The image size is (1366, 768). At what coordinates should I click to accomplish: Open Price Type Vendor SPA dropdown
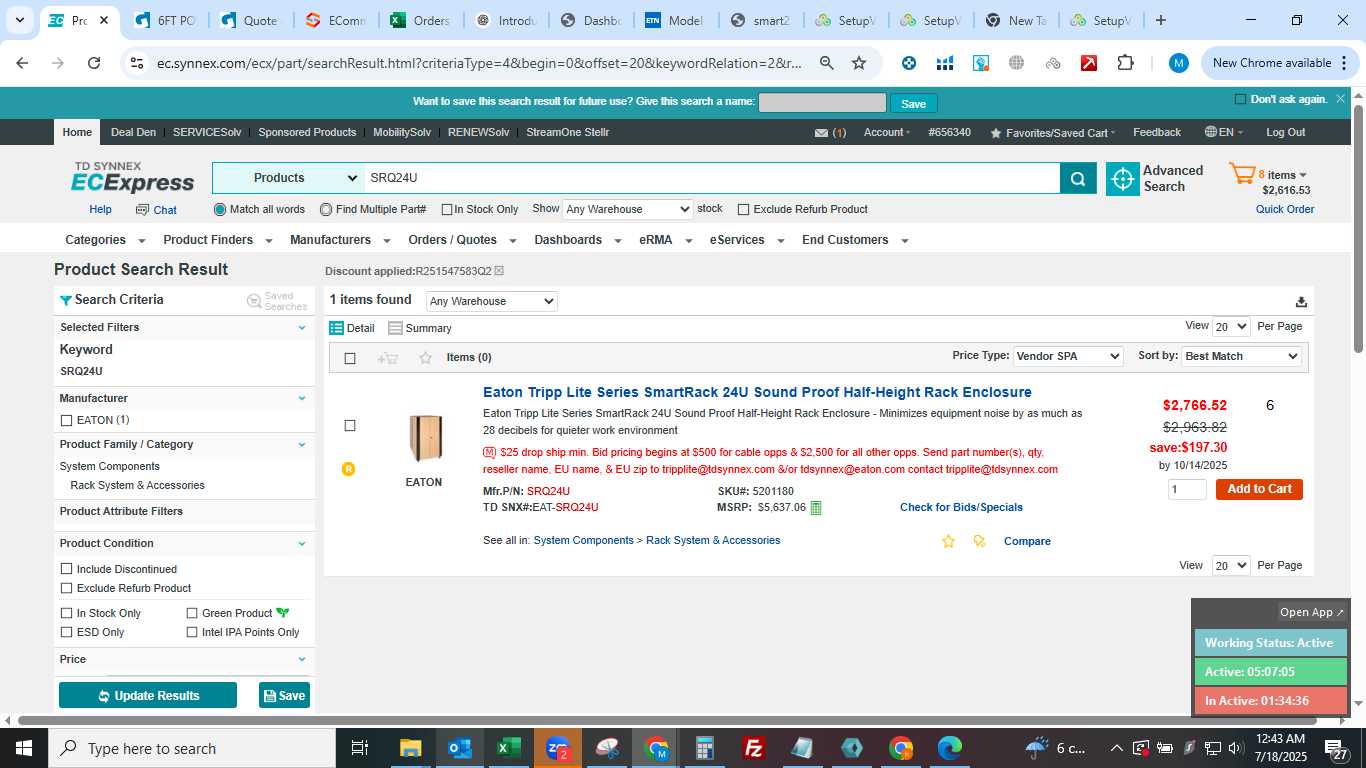[1067, 357]
